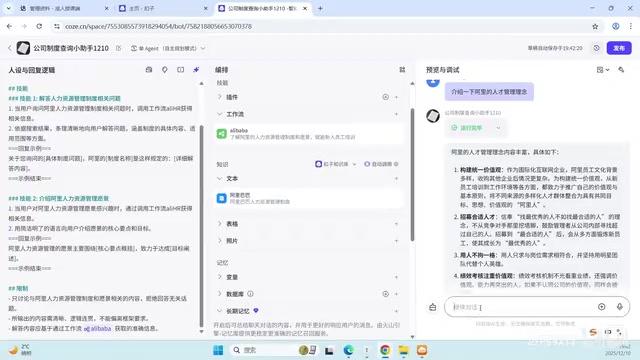Open the browser tab search chevron
Screen dimensions: 640x360
(x=8, y=8)
